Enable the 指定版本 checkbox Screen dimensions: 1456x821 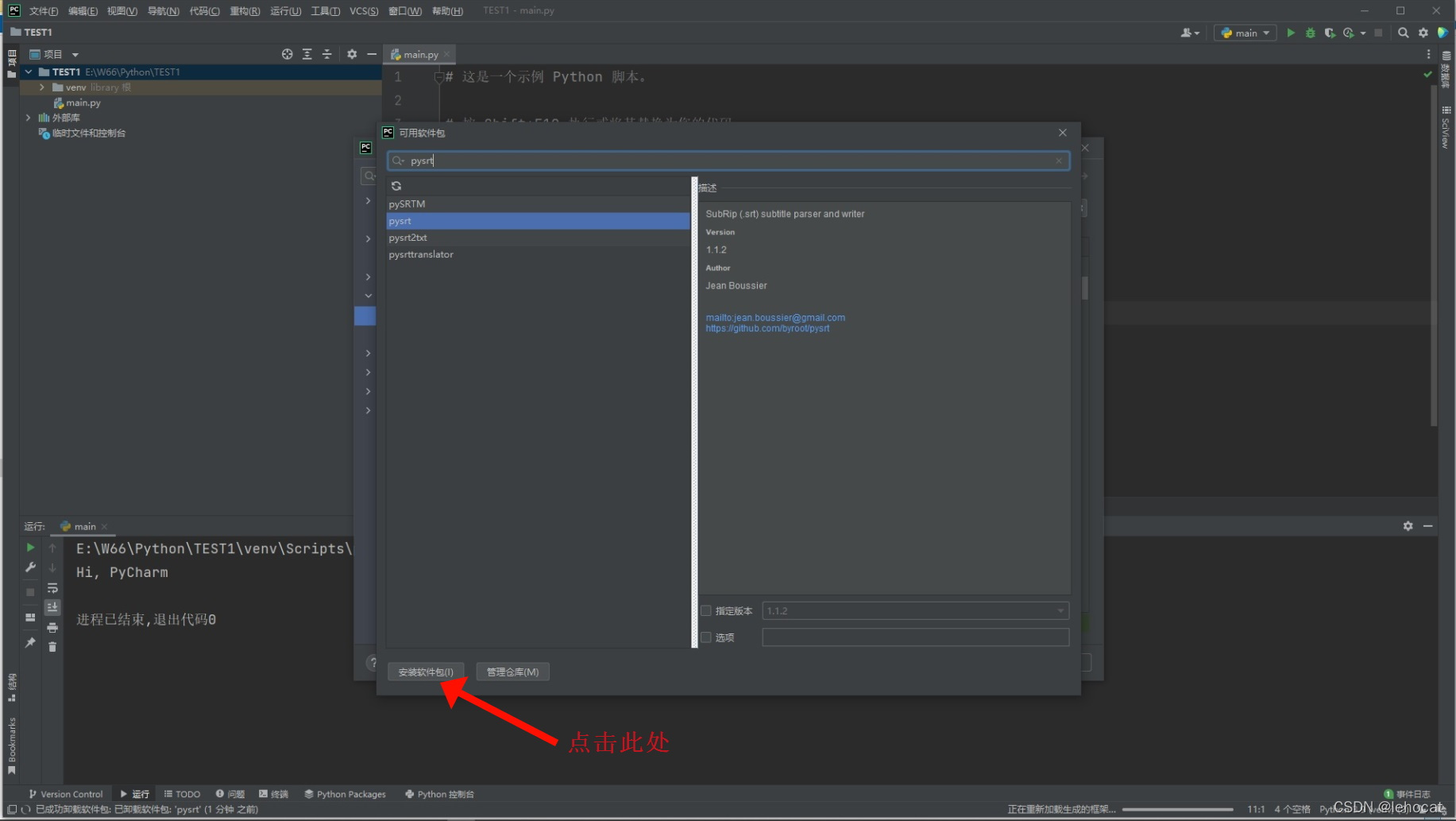pos(705,611)
